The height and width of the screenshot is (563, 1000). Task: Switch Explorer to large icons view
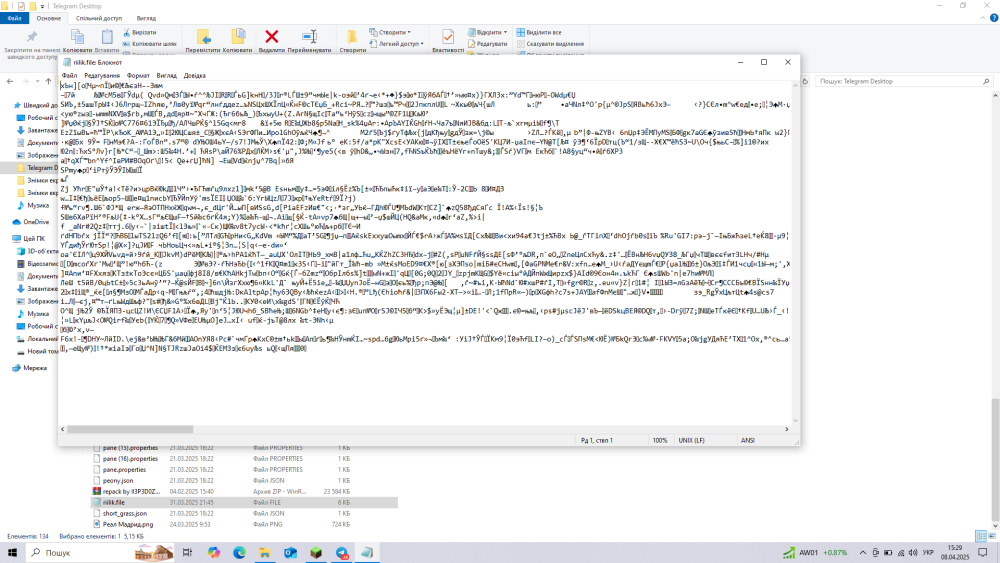point(992,536)
